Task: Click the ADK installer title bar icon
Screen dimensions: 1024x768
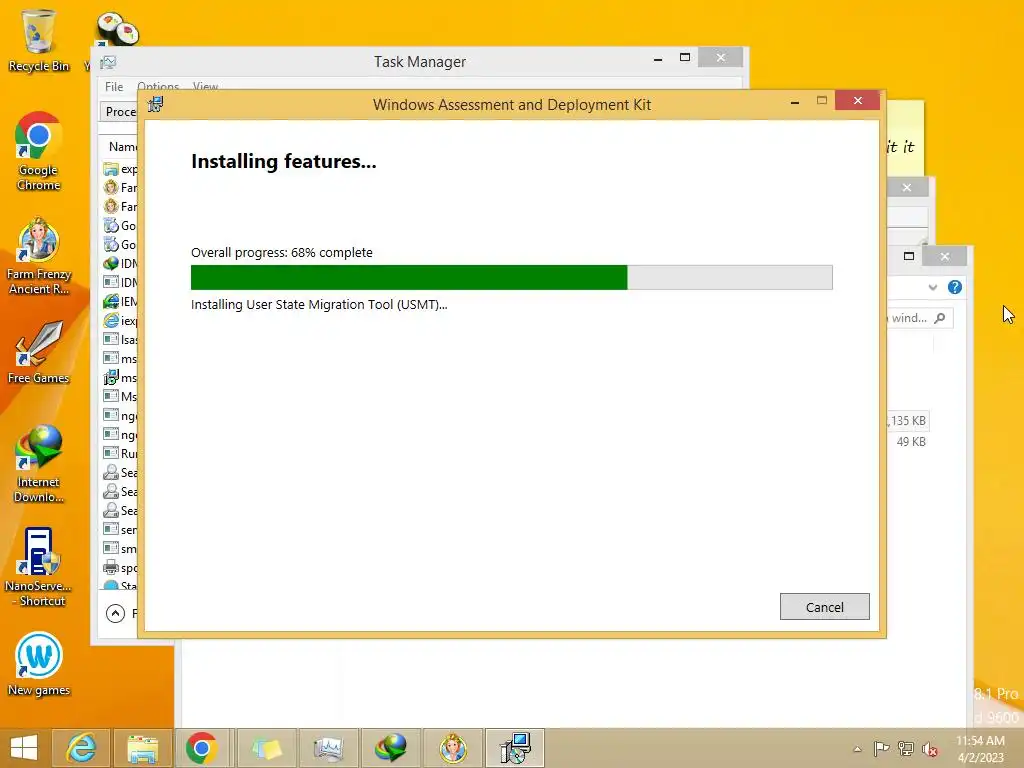Action: (x=155, y=104)
